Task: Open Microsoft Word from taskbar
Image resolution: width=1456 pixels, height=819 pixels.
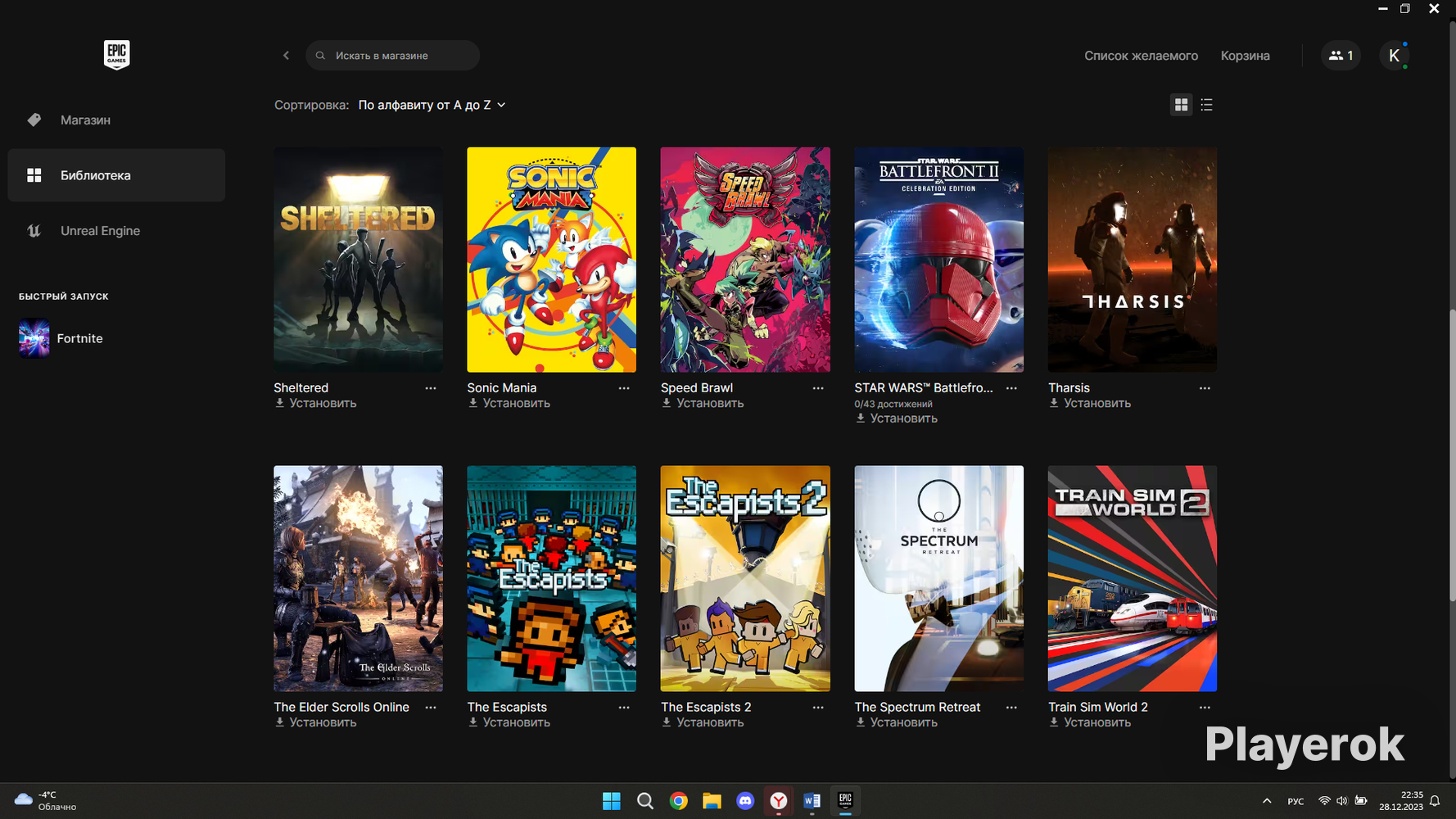Action: click(812, 801)
